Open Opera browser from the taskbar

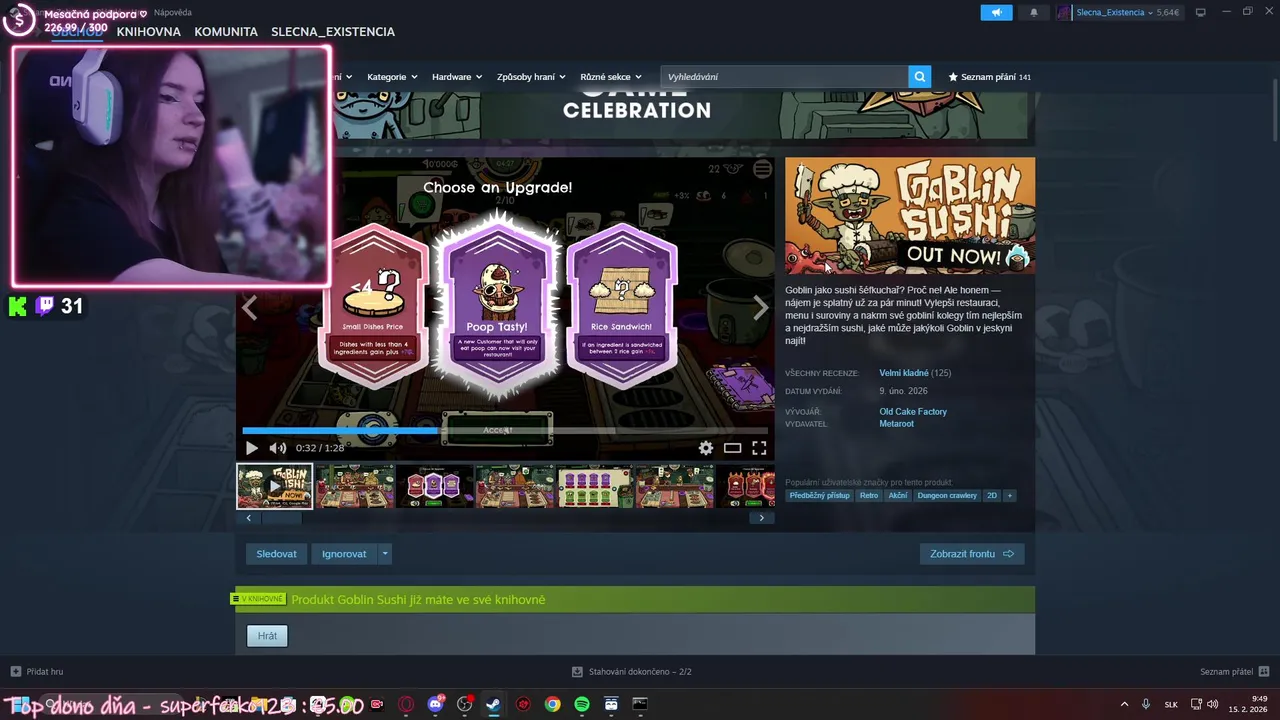coord(406,704)
